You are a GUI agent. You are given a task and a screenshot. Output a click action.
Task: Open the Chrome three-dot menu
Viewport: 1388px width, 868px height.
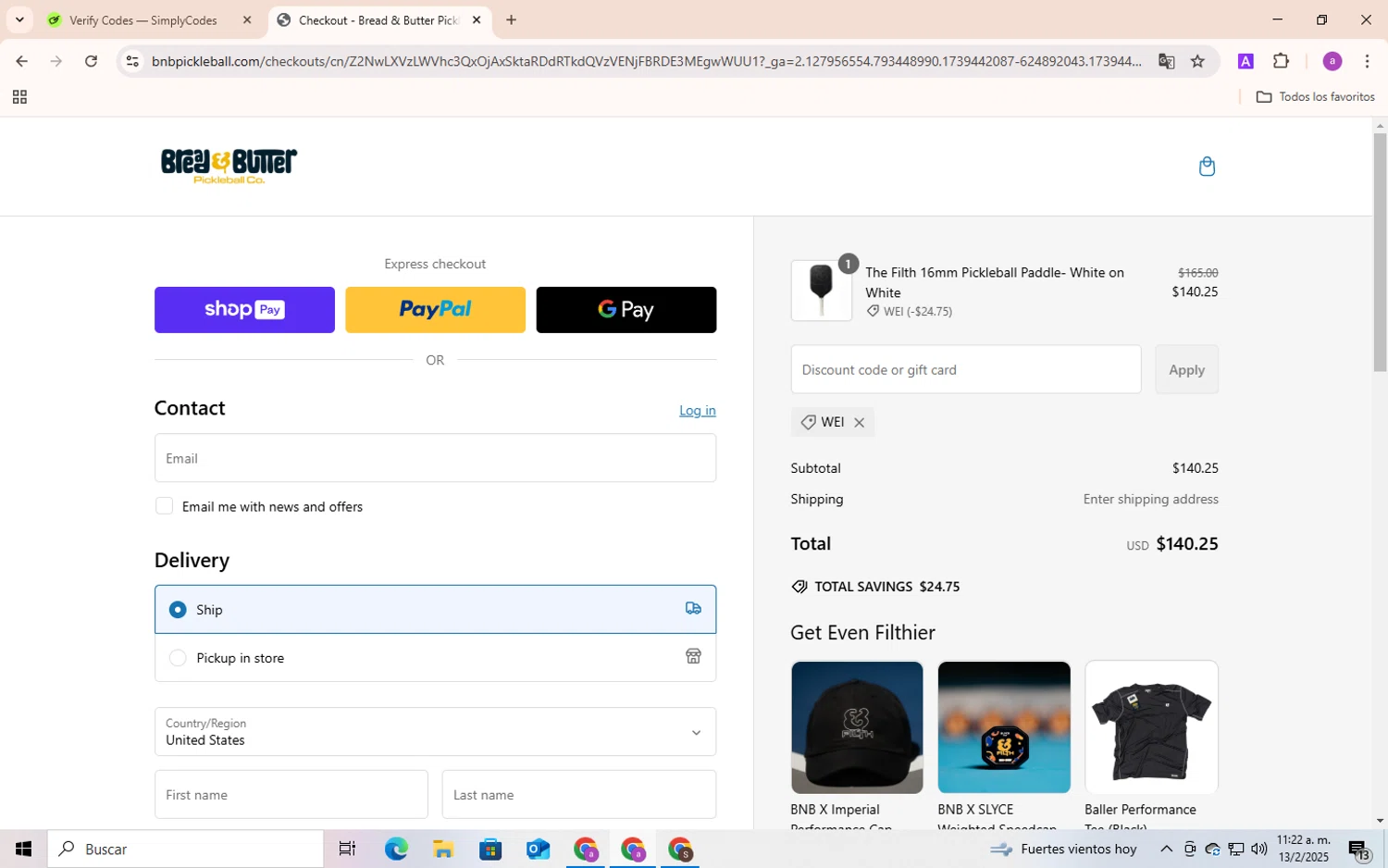point(1367,61)
